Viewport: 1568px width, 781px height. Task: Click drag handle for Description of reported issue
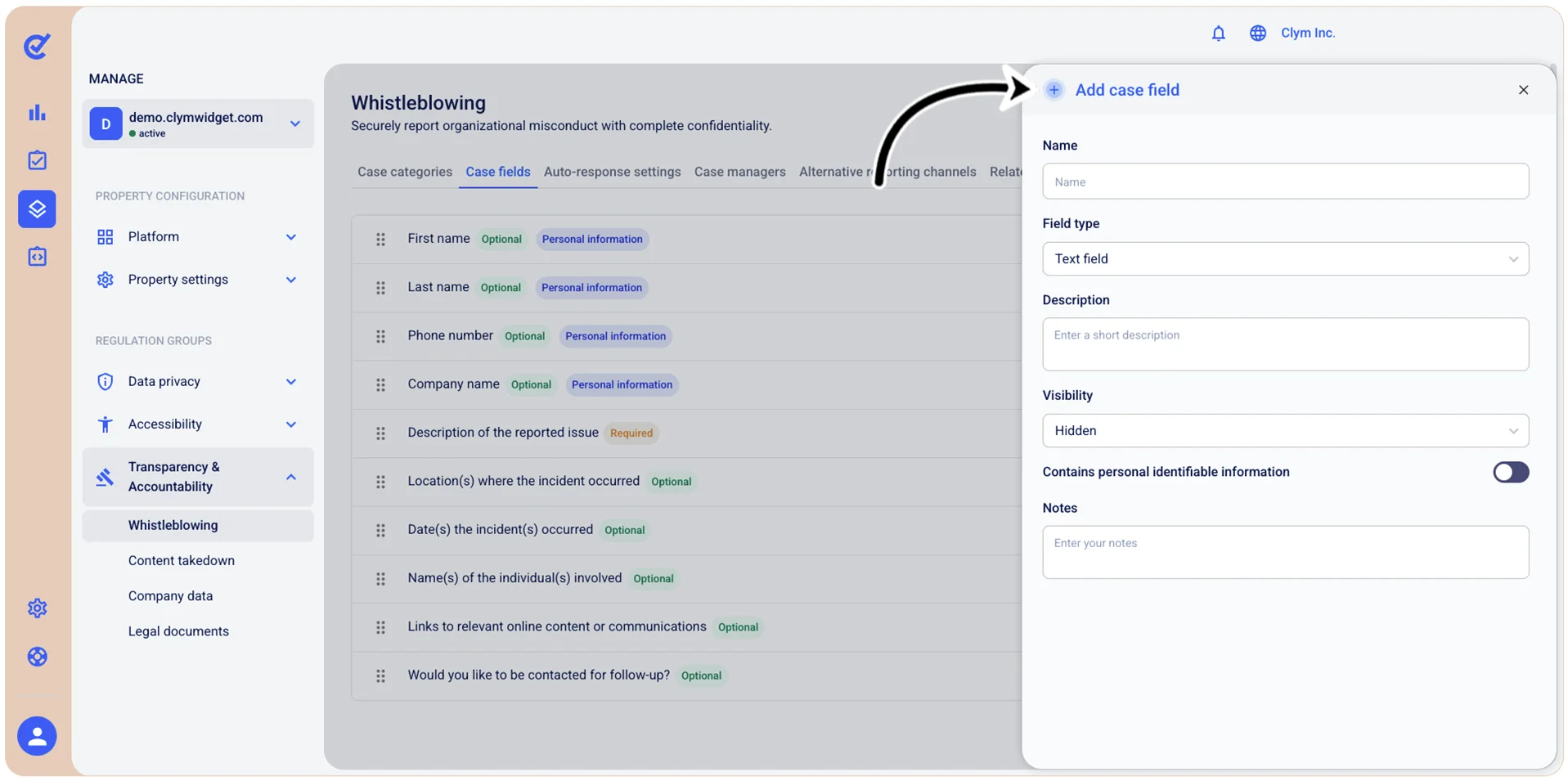(380, 433)
